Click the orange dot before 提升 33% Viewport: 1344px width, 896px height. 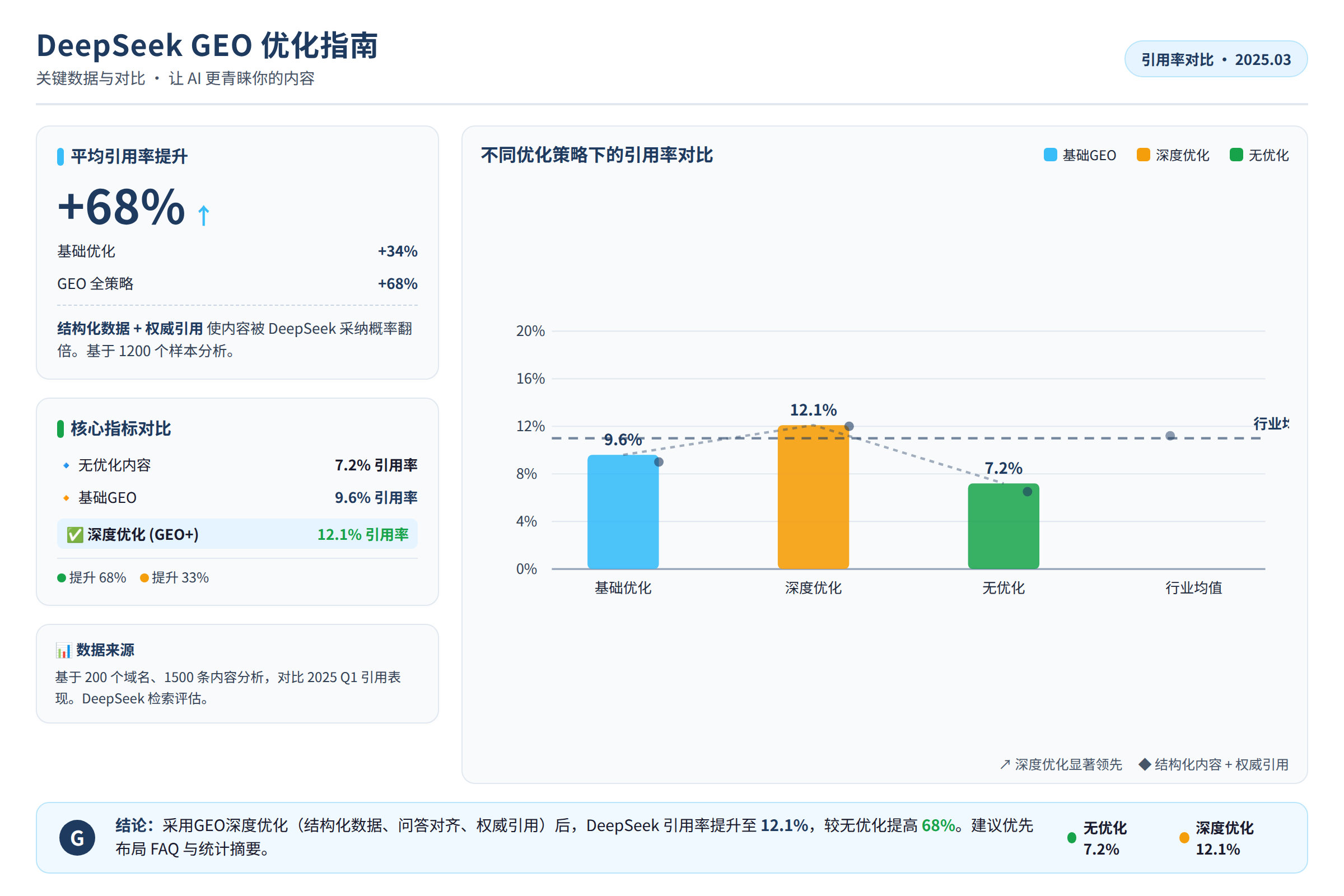[x=144, y=578]
